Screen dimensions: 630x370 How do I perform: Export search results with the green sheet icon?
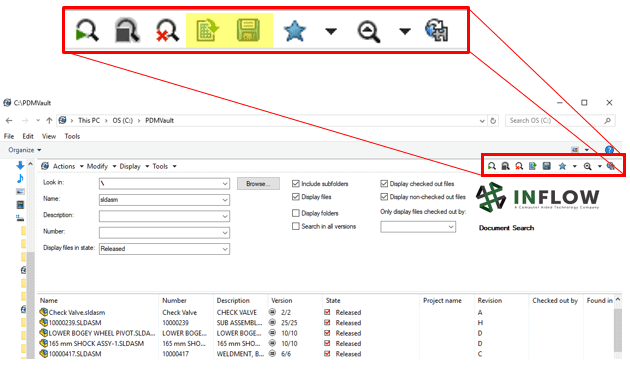(533, 166)
